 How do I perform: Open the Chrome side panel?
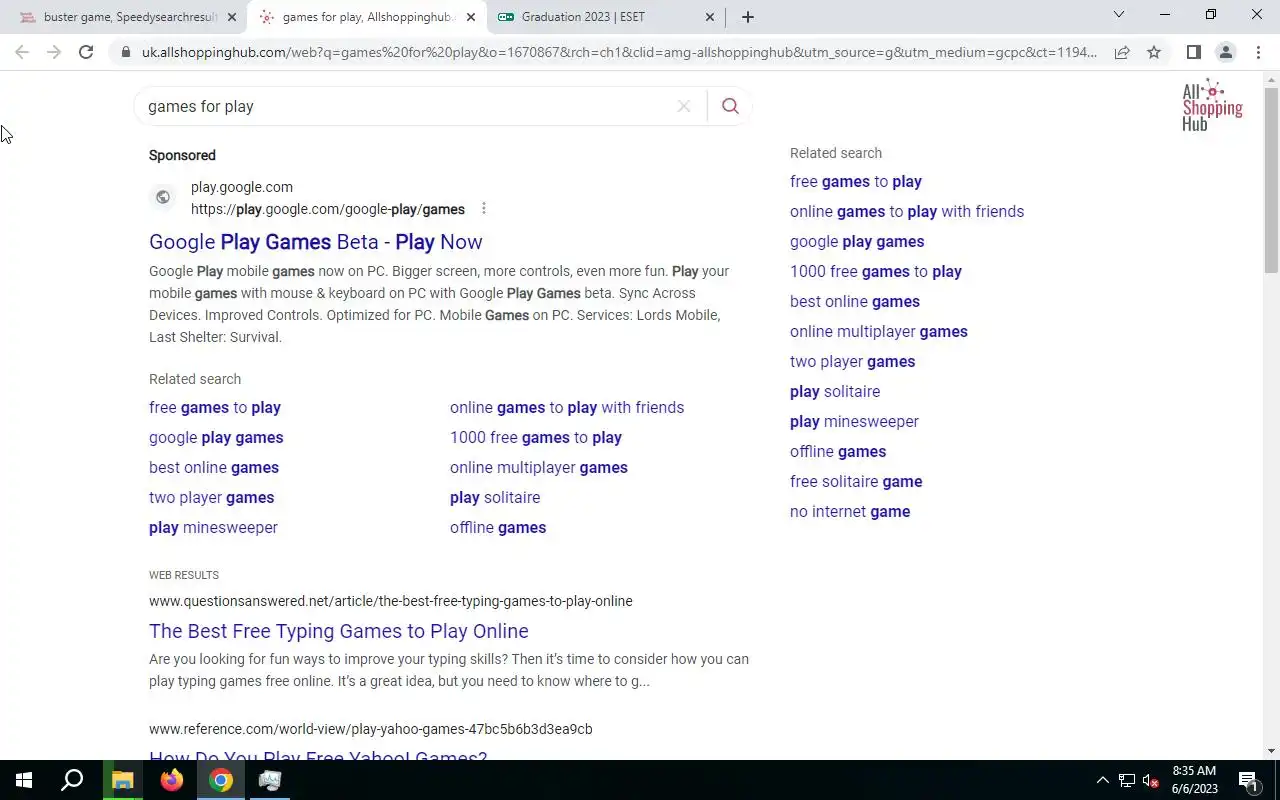point(1193,52)
